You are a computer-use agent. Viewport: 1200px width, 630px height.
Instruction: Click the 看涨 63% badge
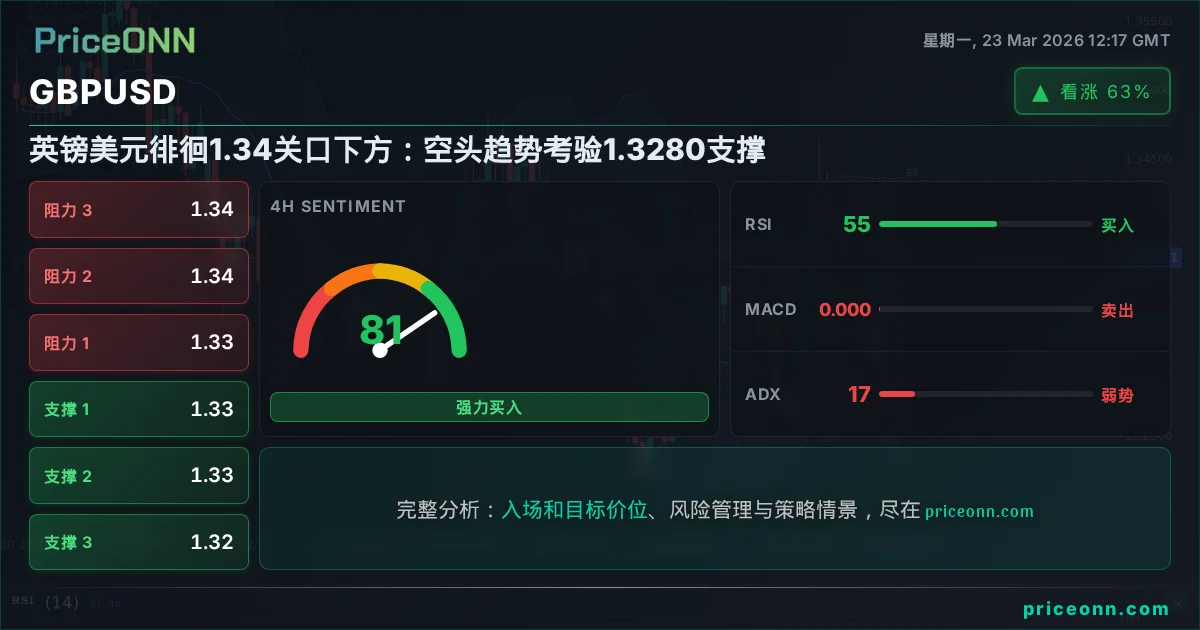(x=1092, y=92)
